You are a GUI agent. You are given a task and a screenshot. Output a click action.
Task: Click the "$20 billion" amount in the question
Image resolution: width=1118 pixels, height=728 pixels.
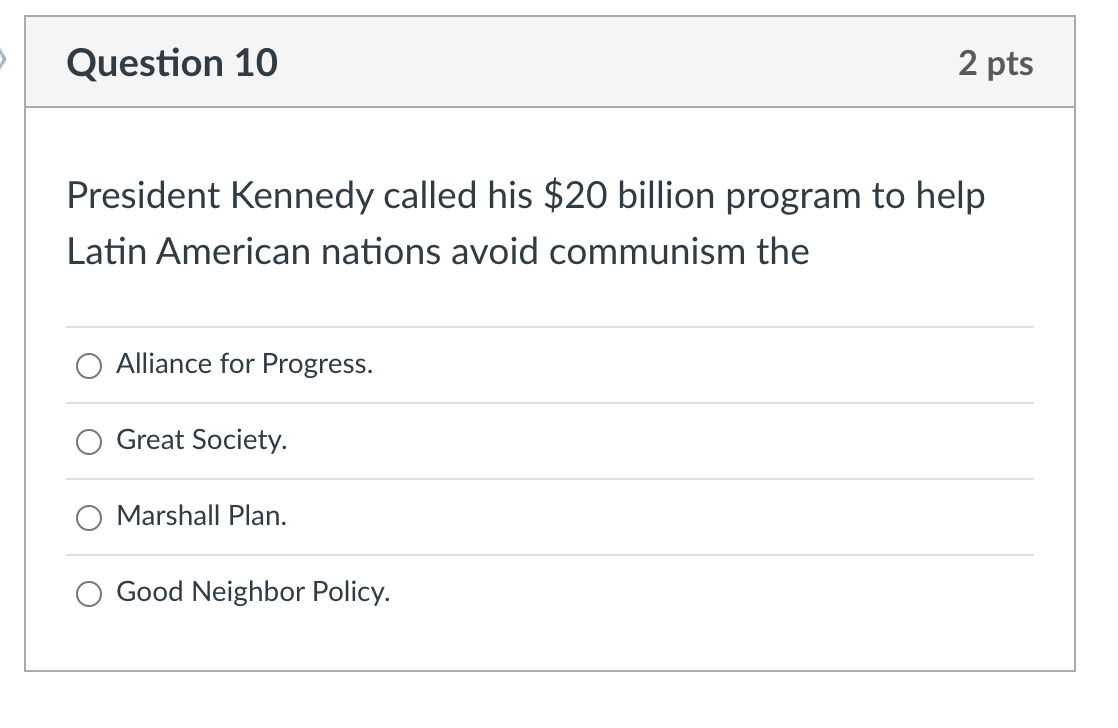(629, 195)
